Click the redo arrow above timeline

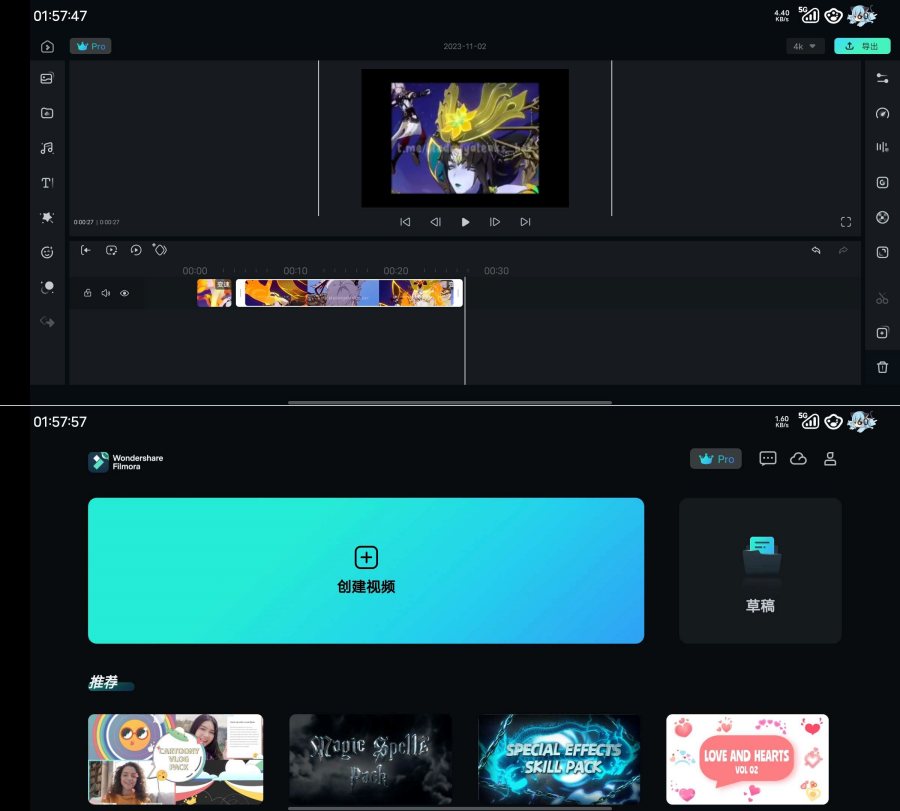click(843, 250)
